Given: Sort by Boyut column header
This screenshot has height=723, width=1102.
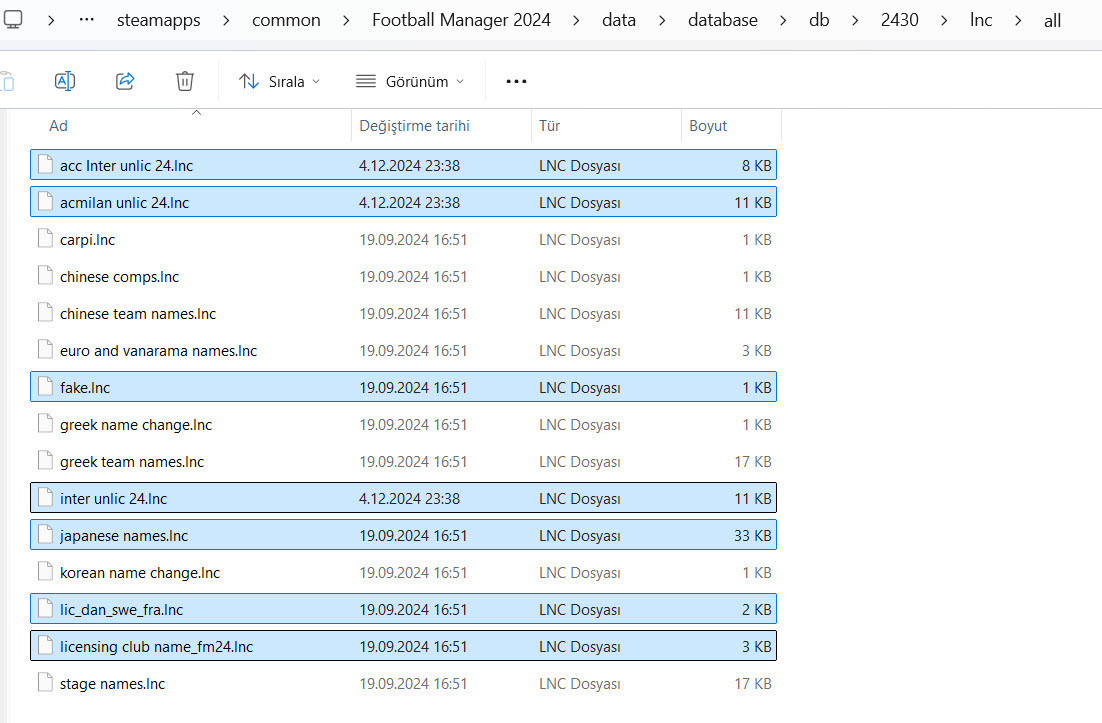Looking at the screenshot, I should click(708, 126).
